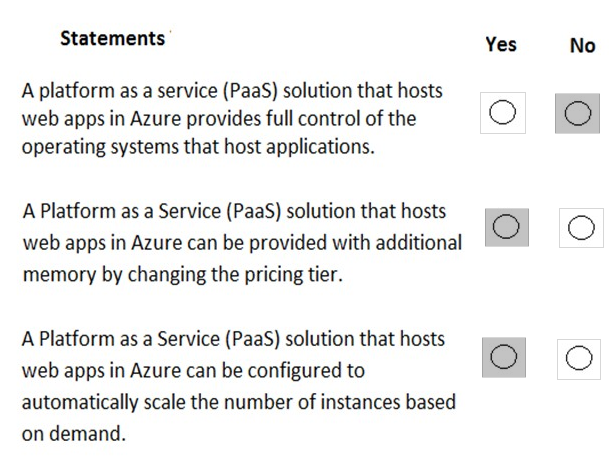Click the line 'memory by changing the pricing tier.'

(x=183, y=274)
